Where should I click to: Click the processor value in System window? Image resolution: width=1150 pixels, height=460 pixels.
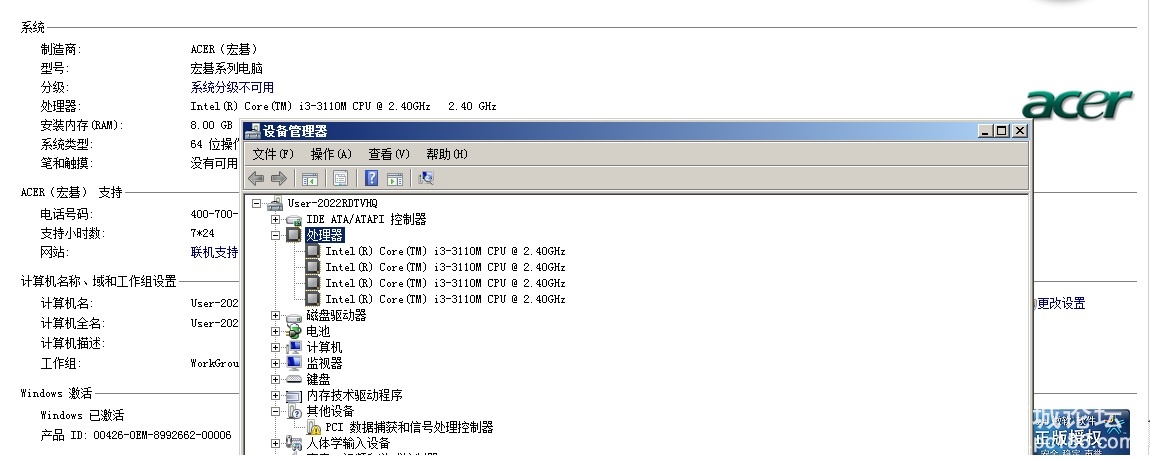coord(343,106)
